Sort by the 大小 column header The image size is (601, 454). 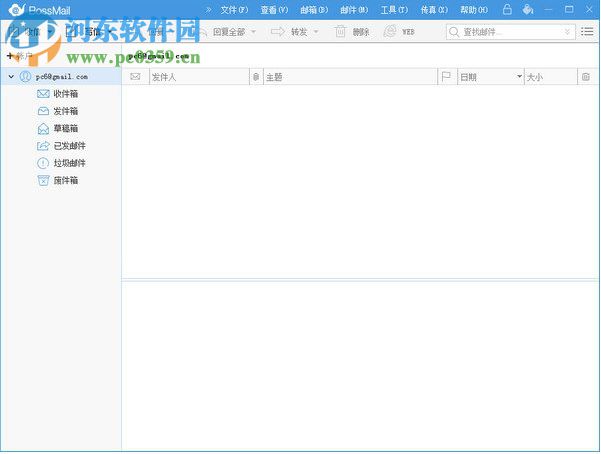[x=551, y=77]
